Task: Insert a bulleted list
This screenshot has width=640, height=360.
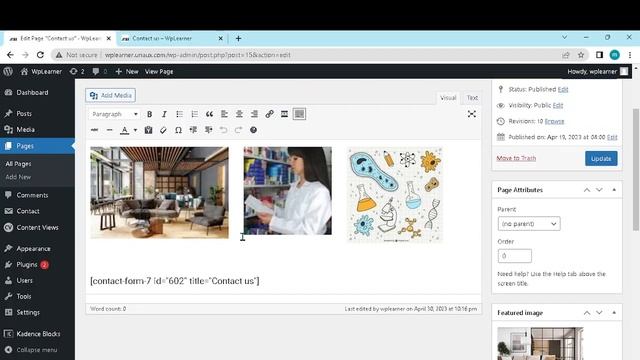Action: coord(180,114)
